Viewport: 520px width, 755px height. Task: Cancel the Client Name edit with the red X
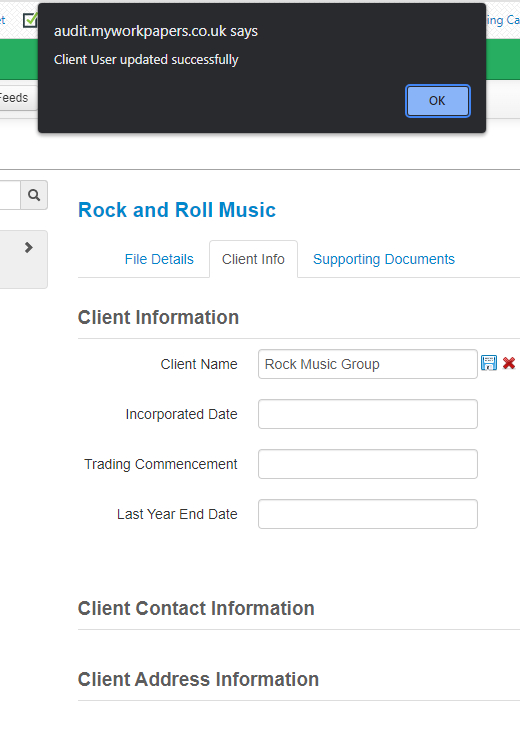click(509, 363)
